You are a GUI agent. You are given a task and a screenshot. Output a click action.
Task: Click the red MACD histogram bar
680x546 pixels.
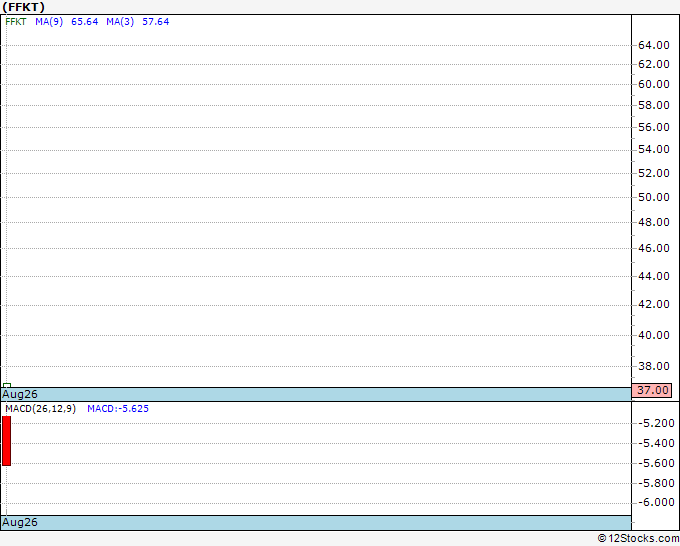click(x=7, y=441)
